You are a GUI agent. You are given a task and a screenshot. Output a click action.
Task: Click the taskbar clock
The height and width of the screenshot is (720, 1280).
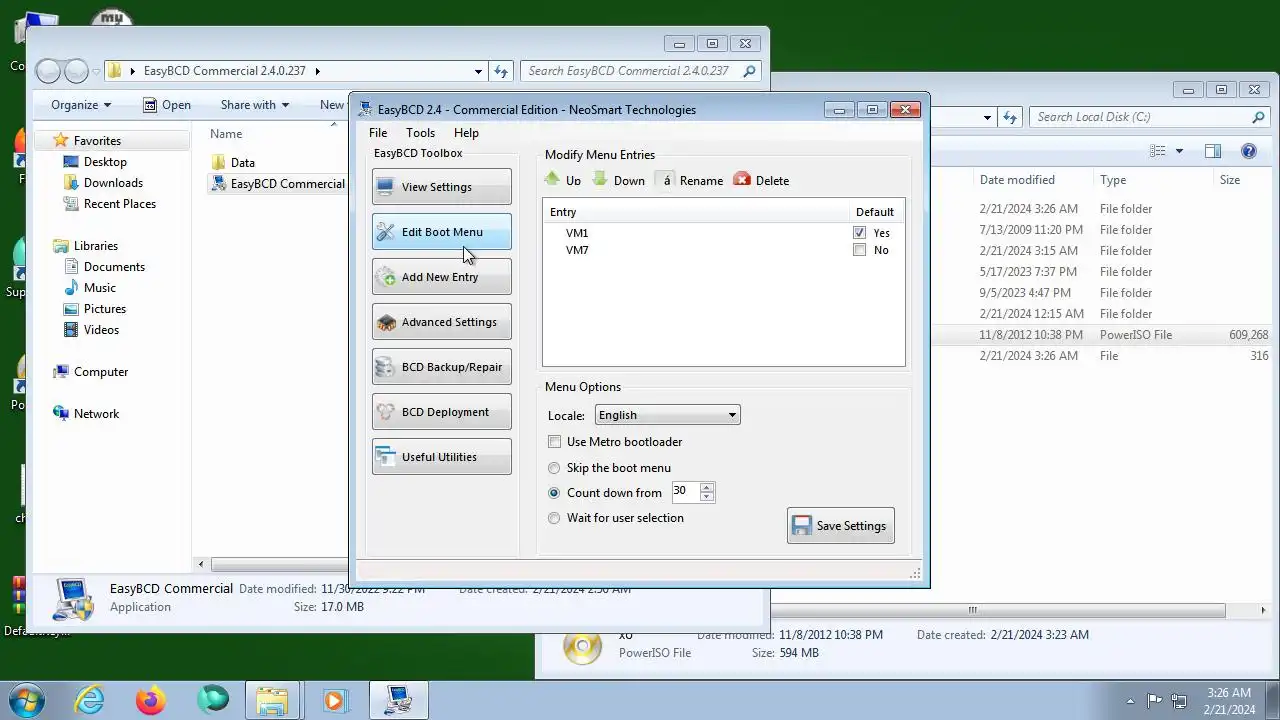[x=1229, y=701]
